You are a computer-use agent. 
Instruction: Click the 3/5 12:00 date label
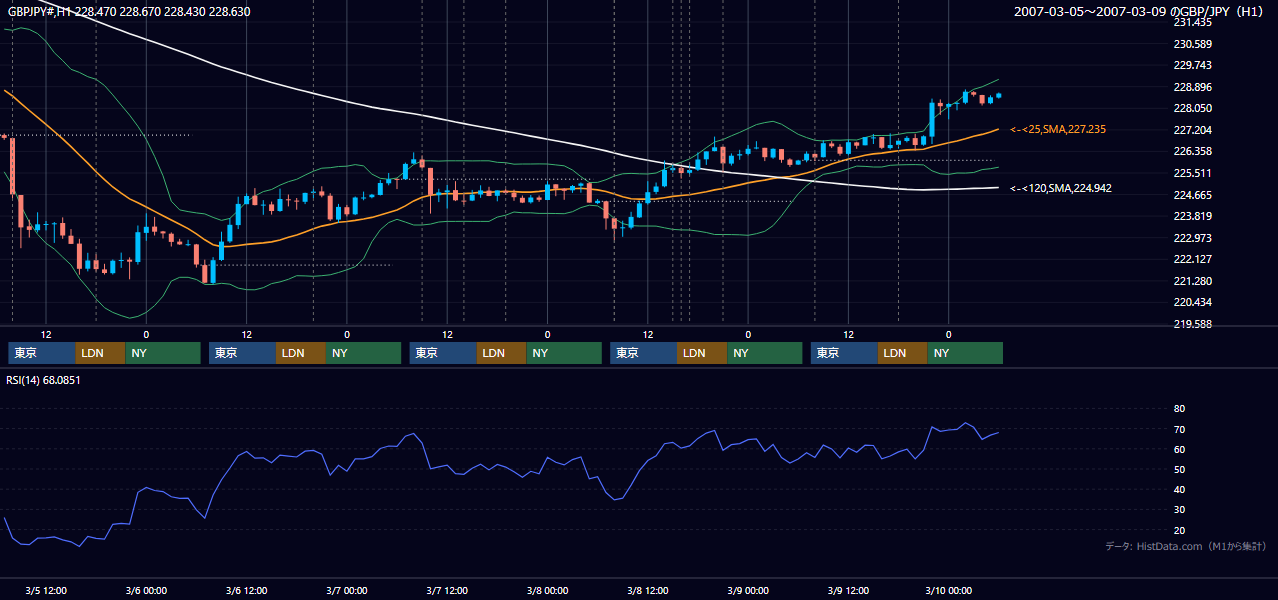[x=46, y=591]
